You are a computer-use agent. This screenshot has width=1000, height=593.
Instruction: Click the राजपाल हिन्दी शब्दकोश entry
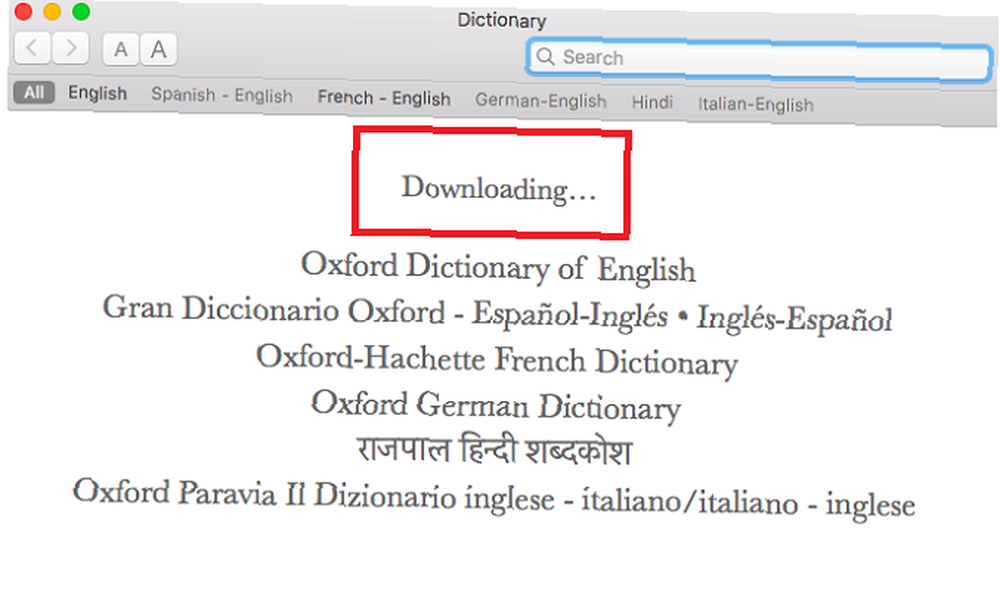494,450
